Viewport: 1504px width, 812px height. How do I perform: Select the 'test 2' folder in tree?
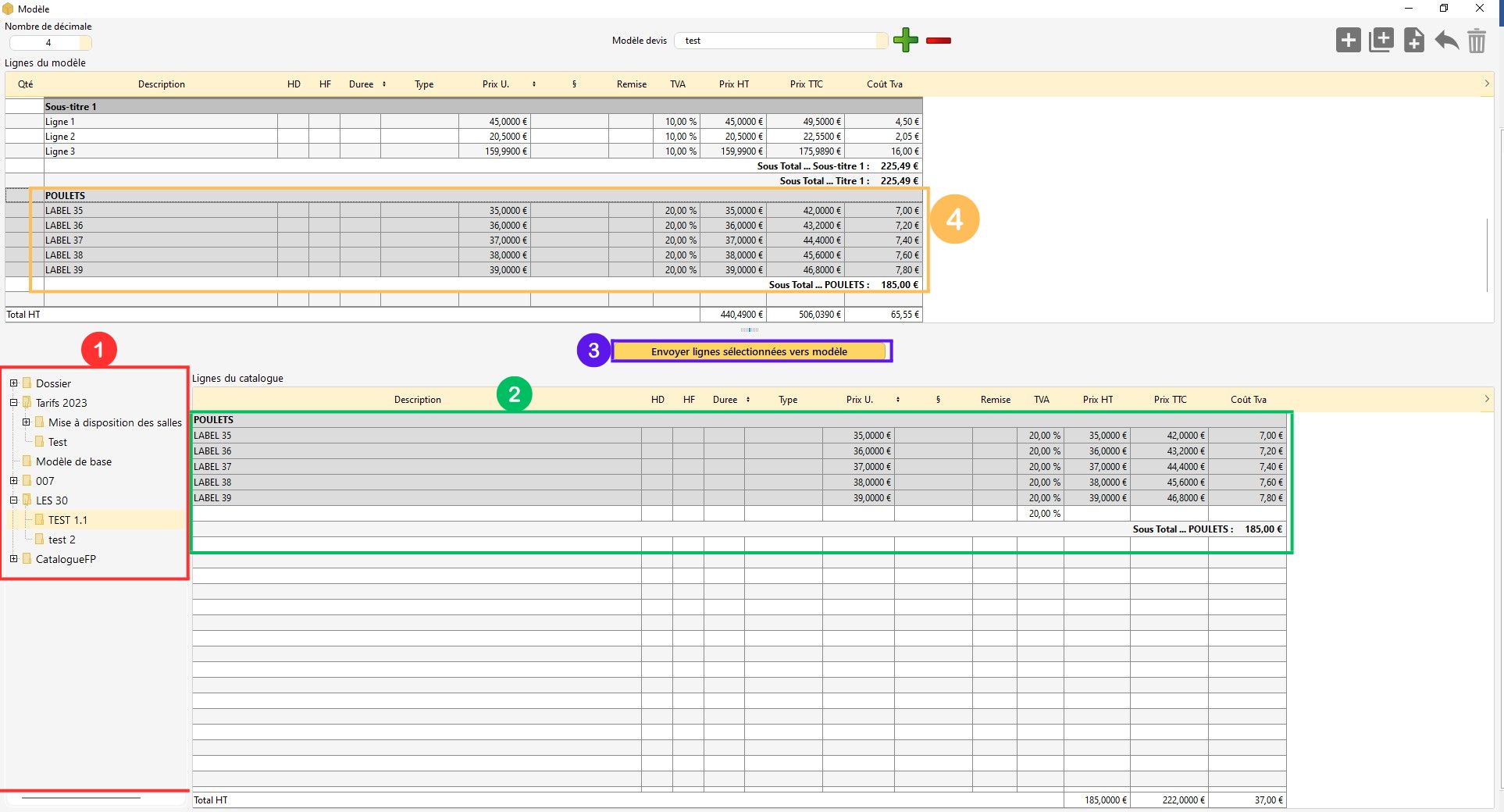click(x=62, y=540)
